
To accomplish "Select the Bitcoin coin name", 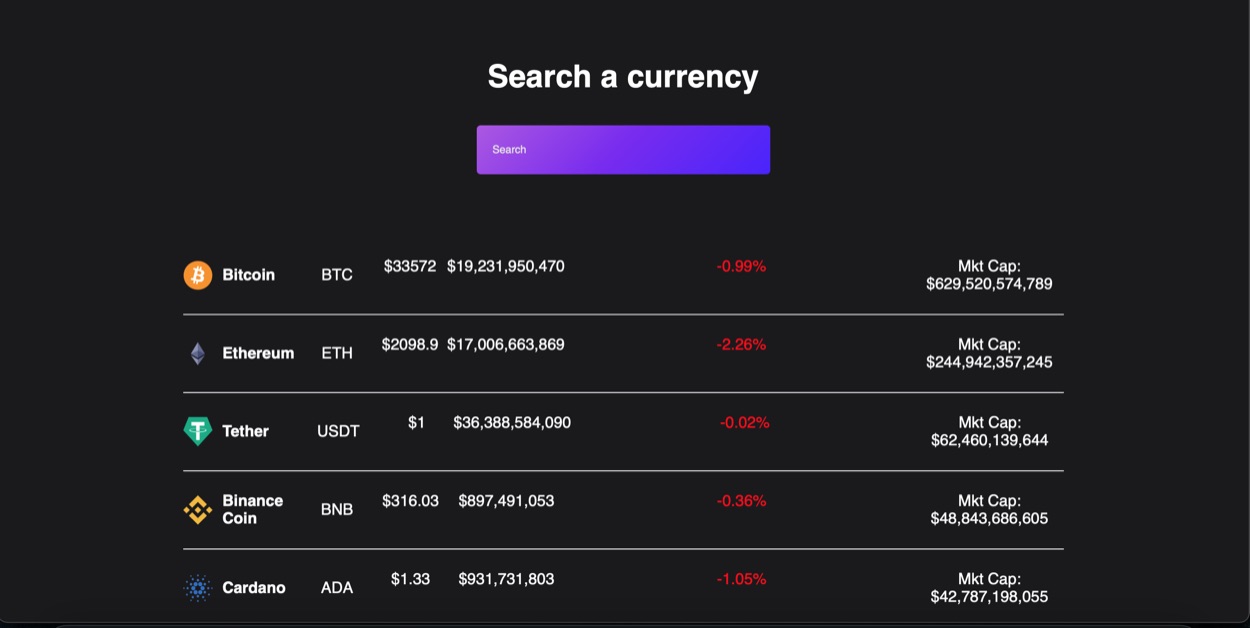I will coord(248,275).
